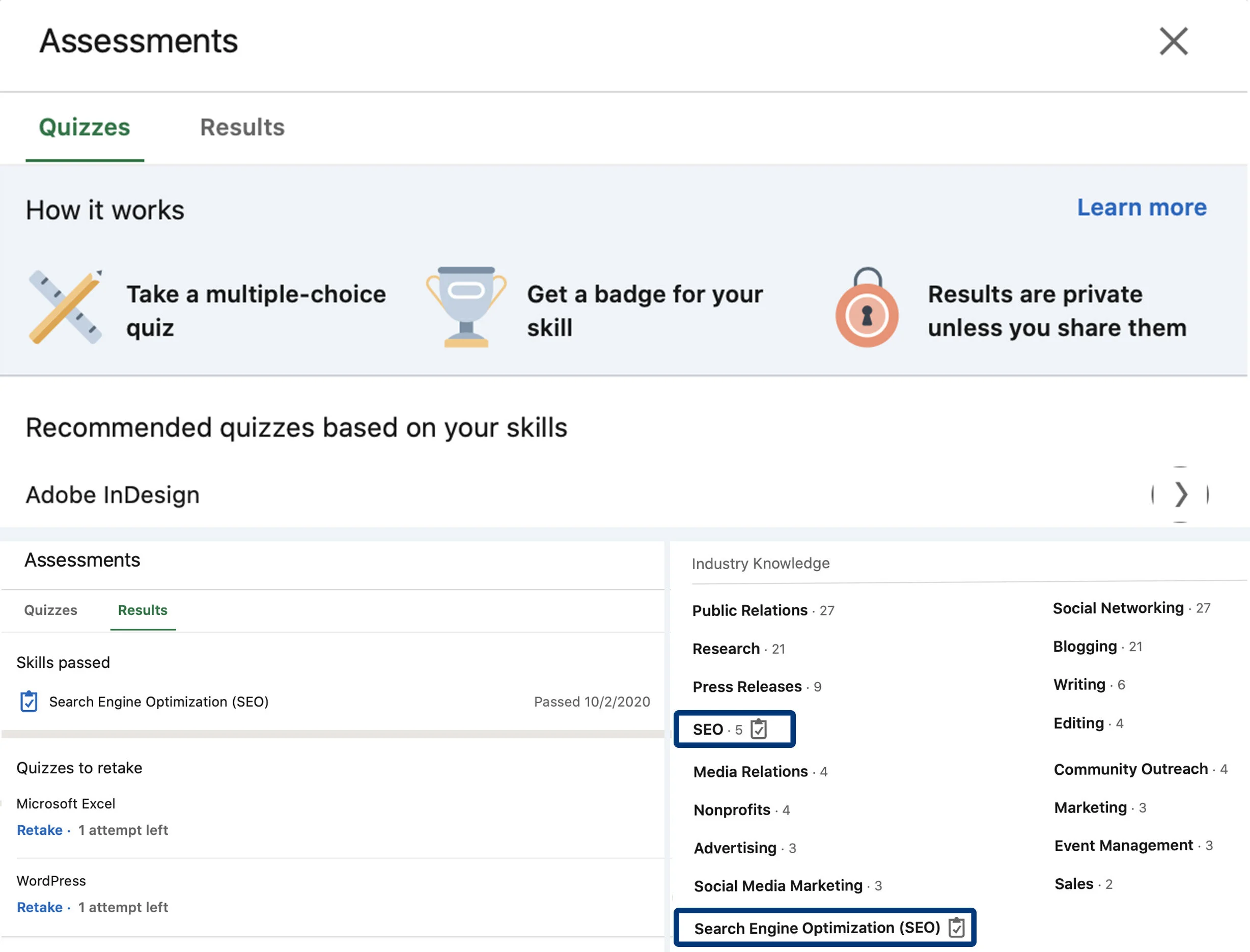This screenshot has width=1250, height=952.
Task: Close the Assessments dialog with X
Action: tap(1173, 41)
